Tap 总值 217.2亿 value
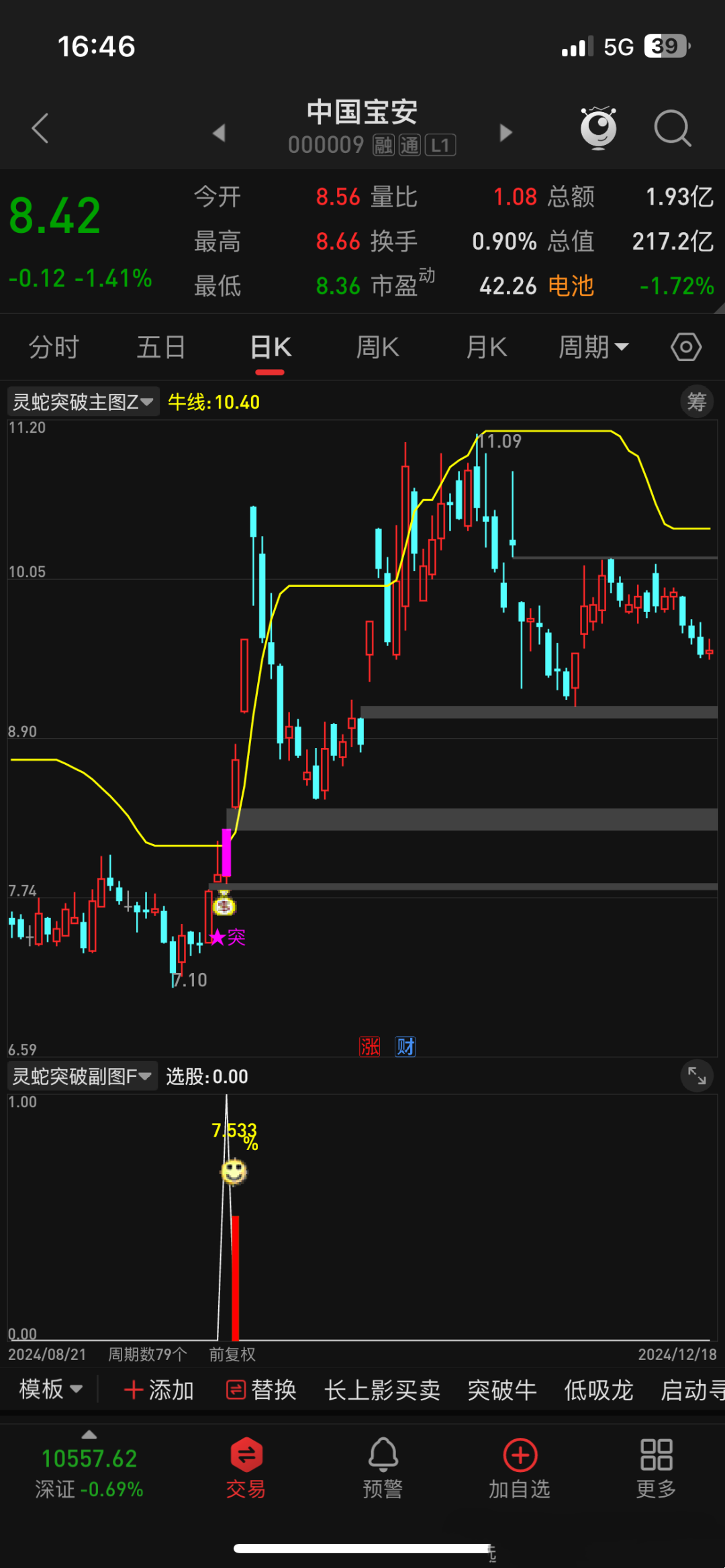The image size is (725, 1568). (x=673, y=241)
